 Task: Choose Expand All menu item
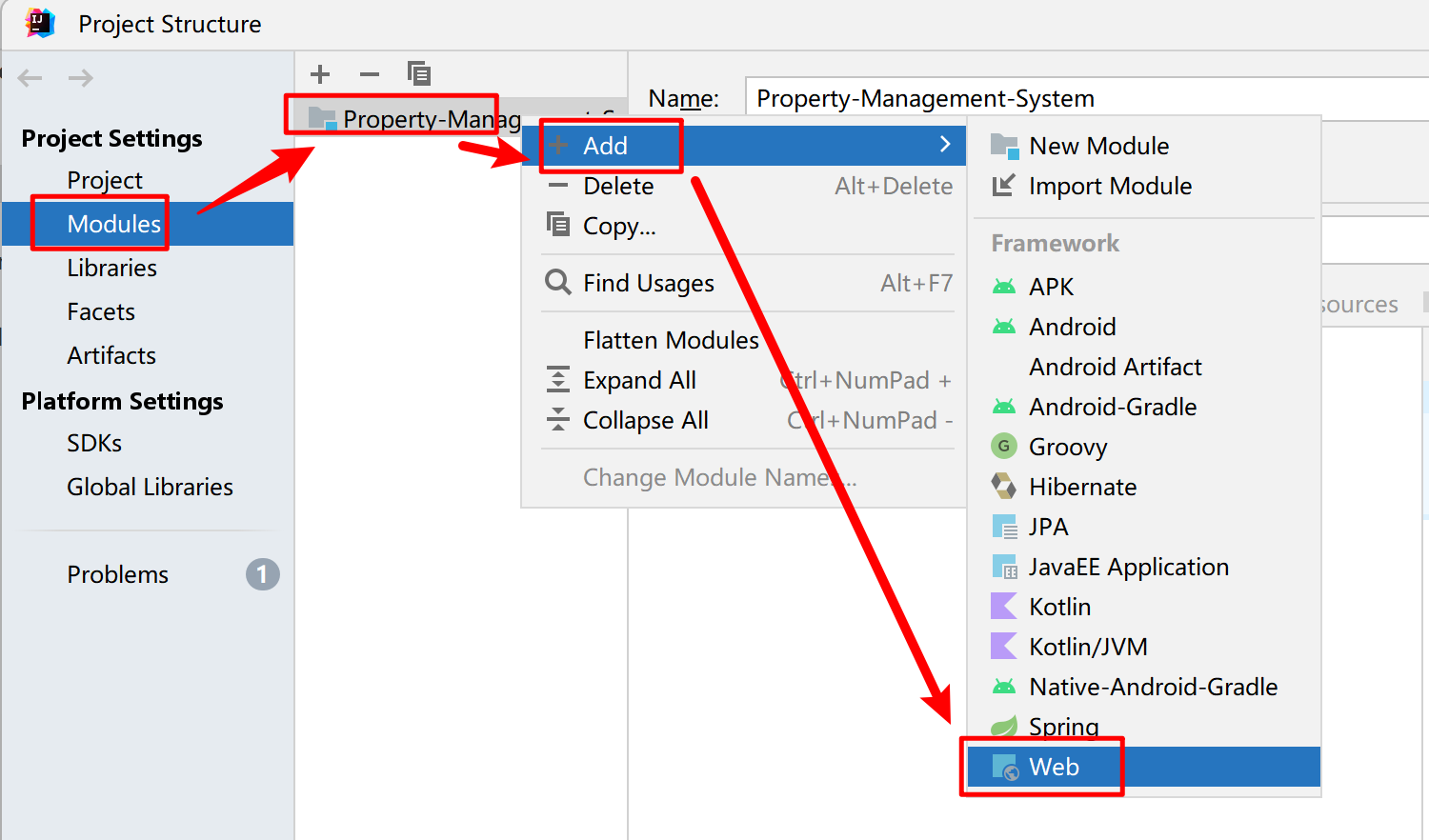click(743, 380)
